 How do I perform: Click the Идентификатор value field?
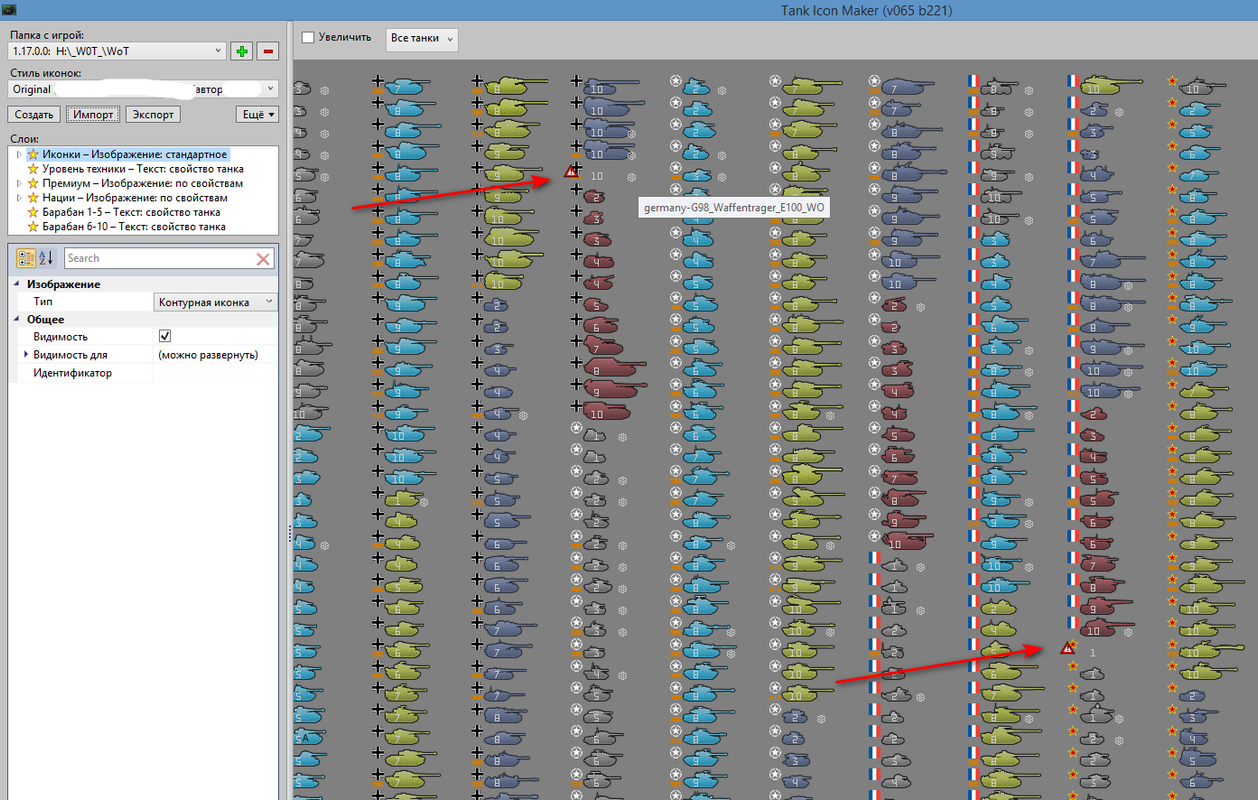pos(215,373)
